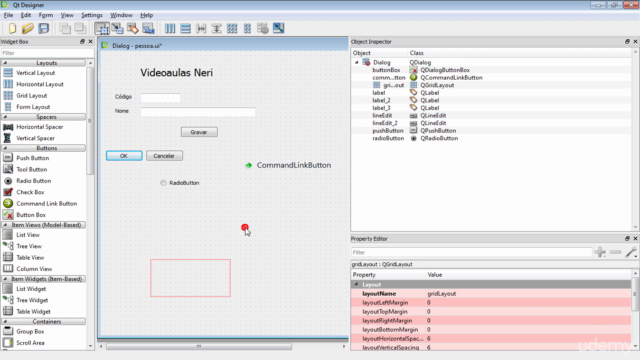640x360 pixels.
Task: Open a form using folder icon
Action: pos(28,28)
